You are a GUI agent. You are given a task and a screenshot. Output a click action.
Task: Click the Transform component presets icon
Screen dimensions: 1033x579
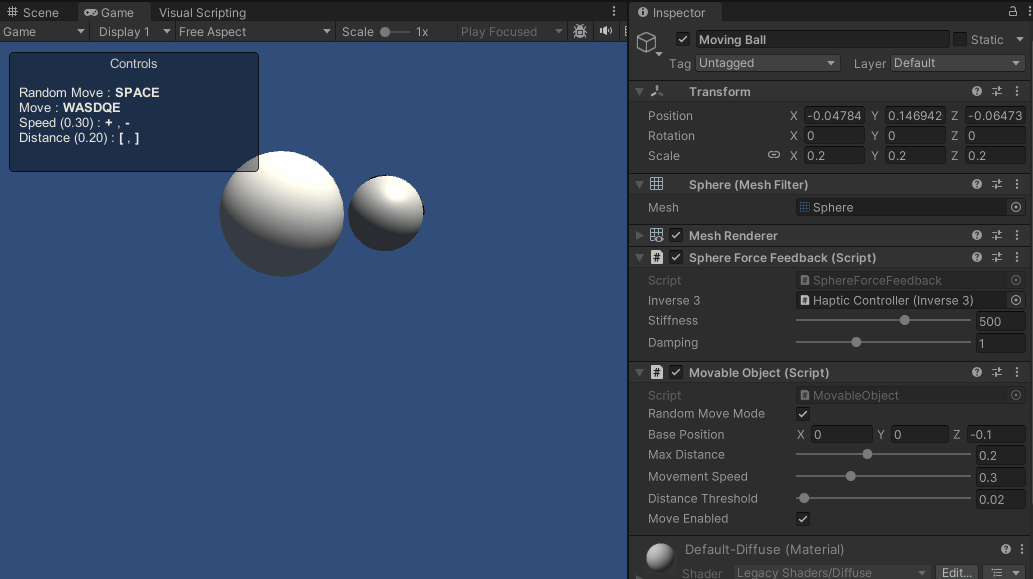tap(996, 91)
